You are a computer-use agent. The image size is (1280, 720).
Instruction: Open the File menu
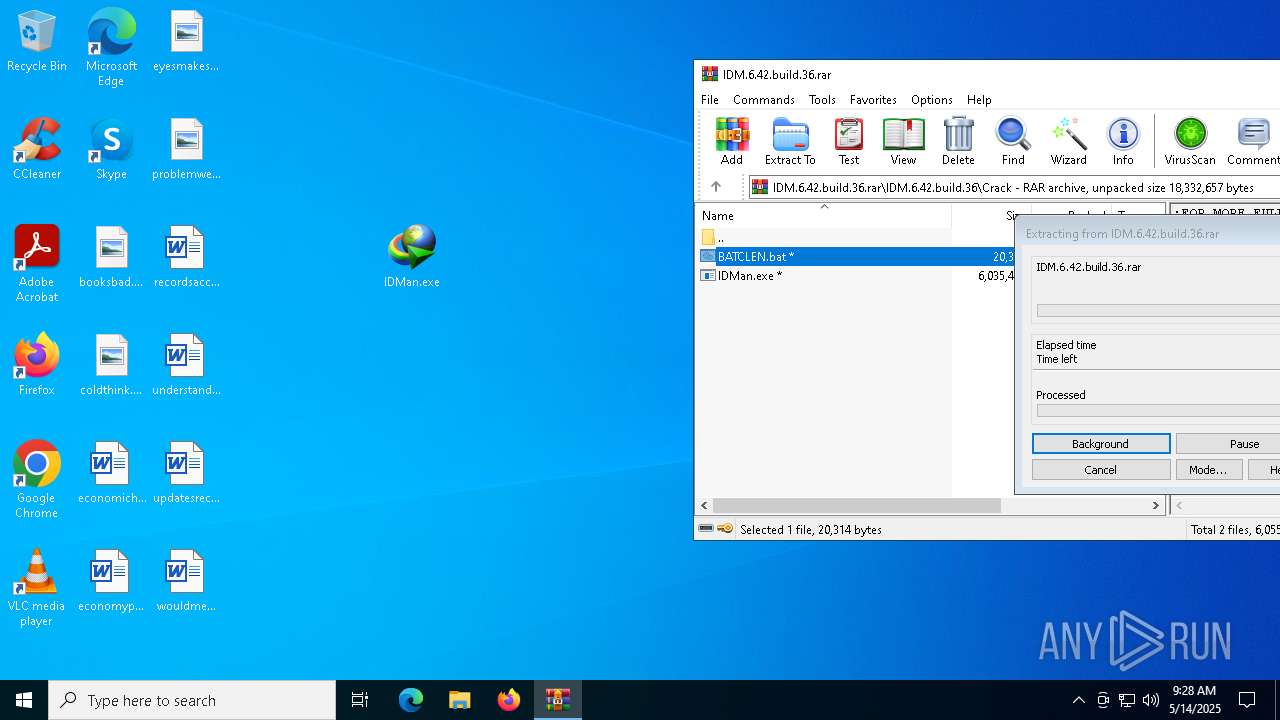click(x=710, y=100)
